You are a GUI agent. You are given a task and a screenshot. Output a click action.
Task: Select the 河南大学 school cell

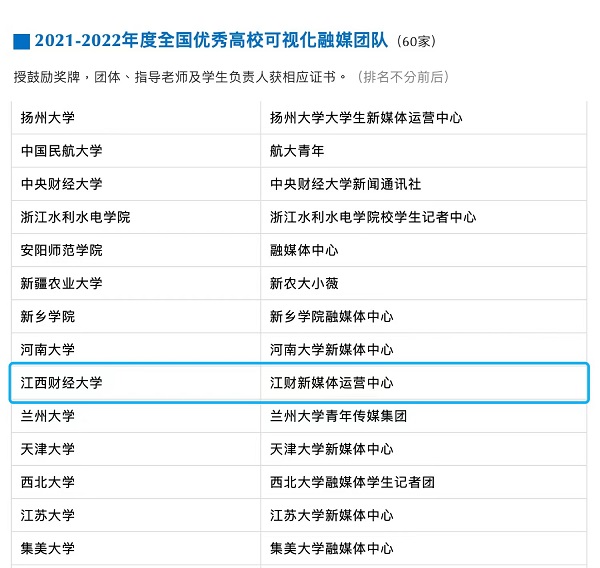[48, 350]
